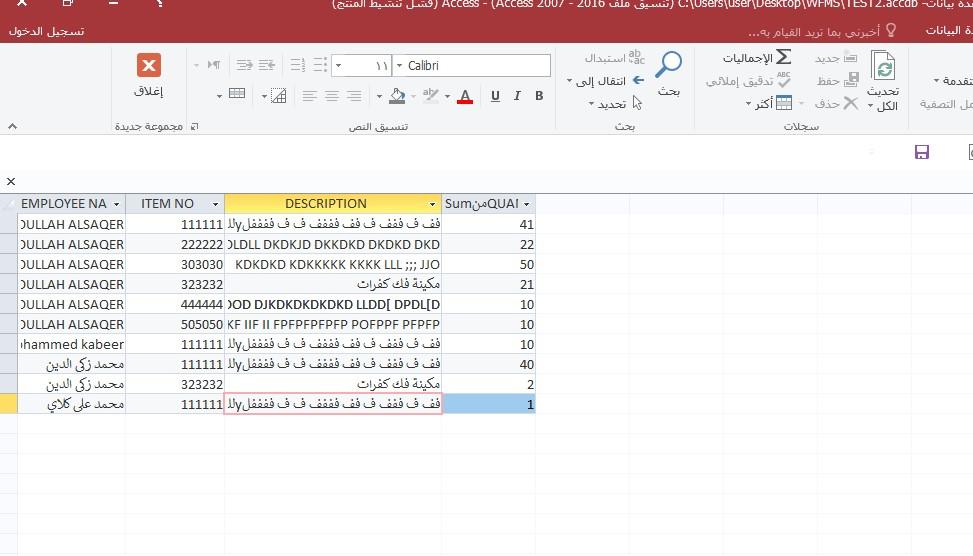Click the hammed kabeer employee cell
The image size is (973, 556).
[x=71, y=344]
